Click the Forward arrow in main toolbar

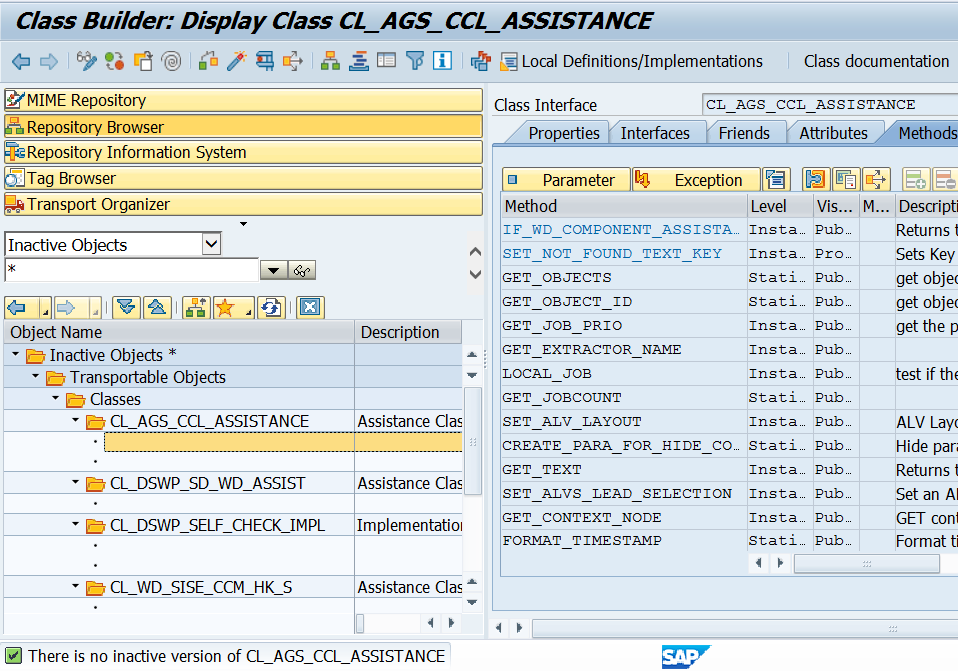[49, 61]
